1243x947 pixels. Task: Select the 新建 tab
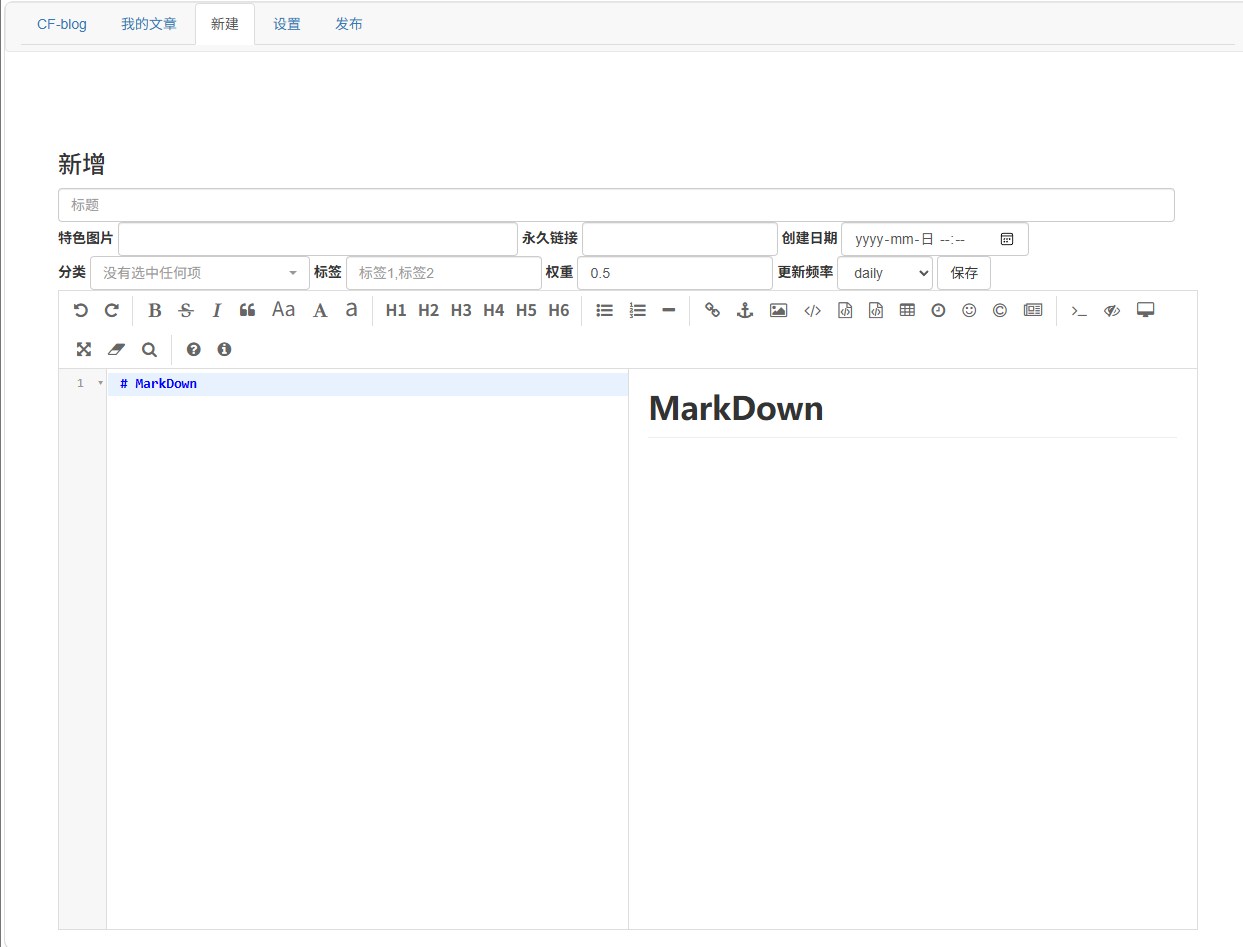point(225,24)
